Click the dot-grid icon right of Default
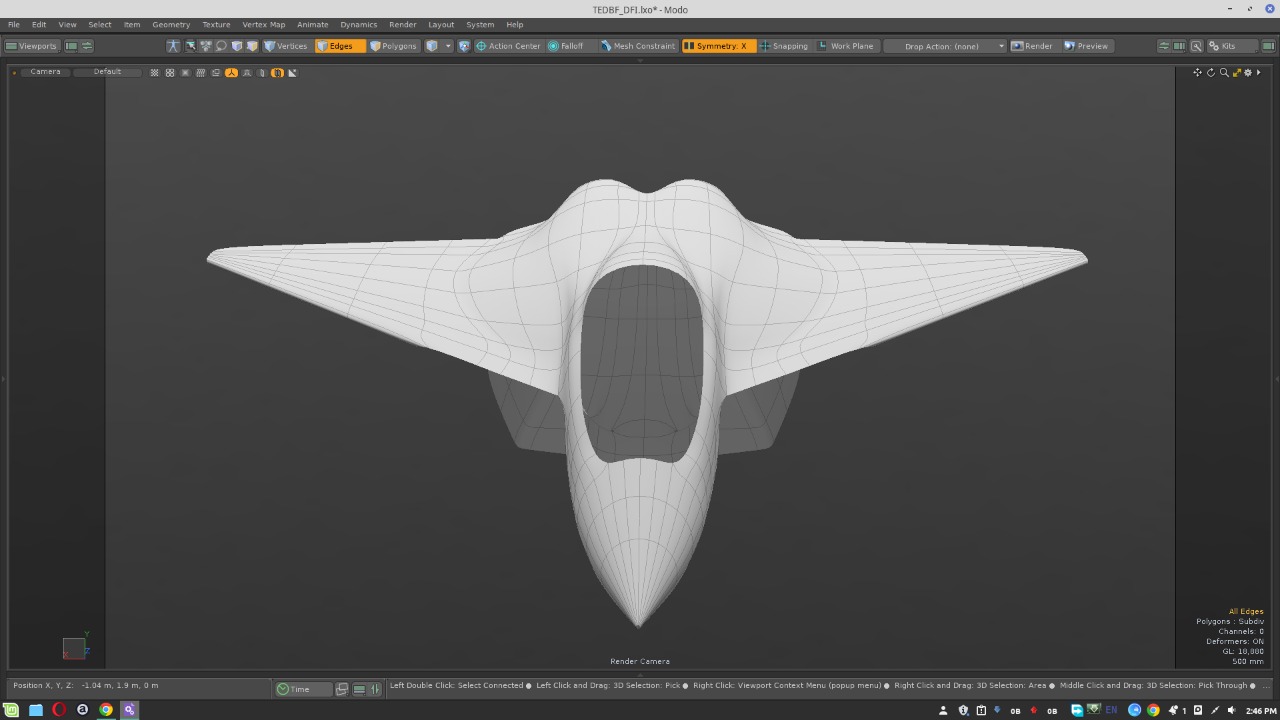This screenshot has width=1280, height=720. point(154,73)
